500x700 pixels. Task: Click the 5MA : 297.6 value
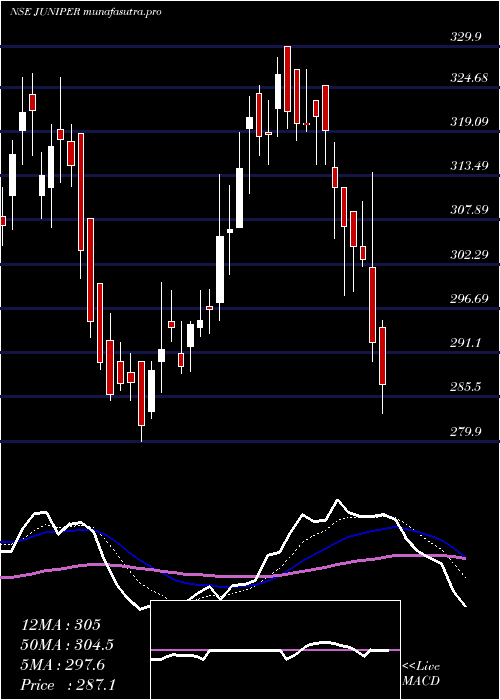point(63,665)
